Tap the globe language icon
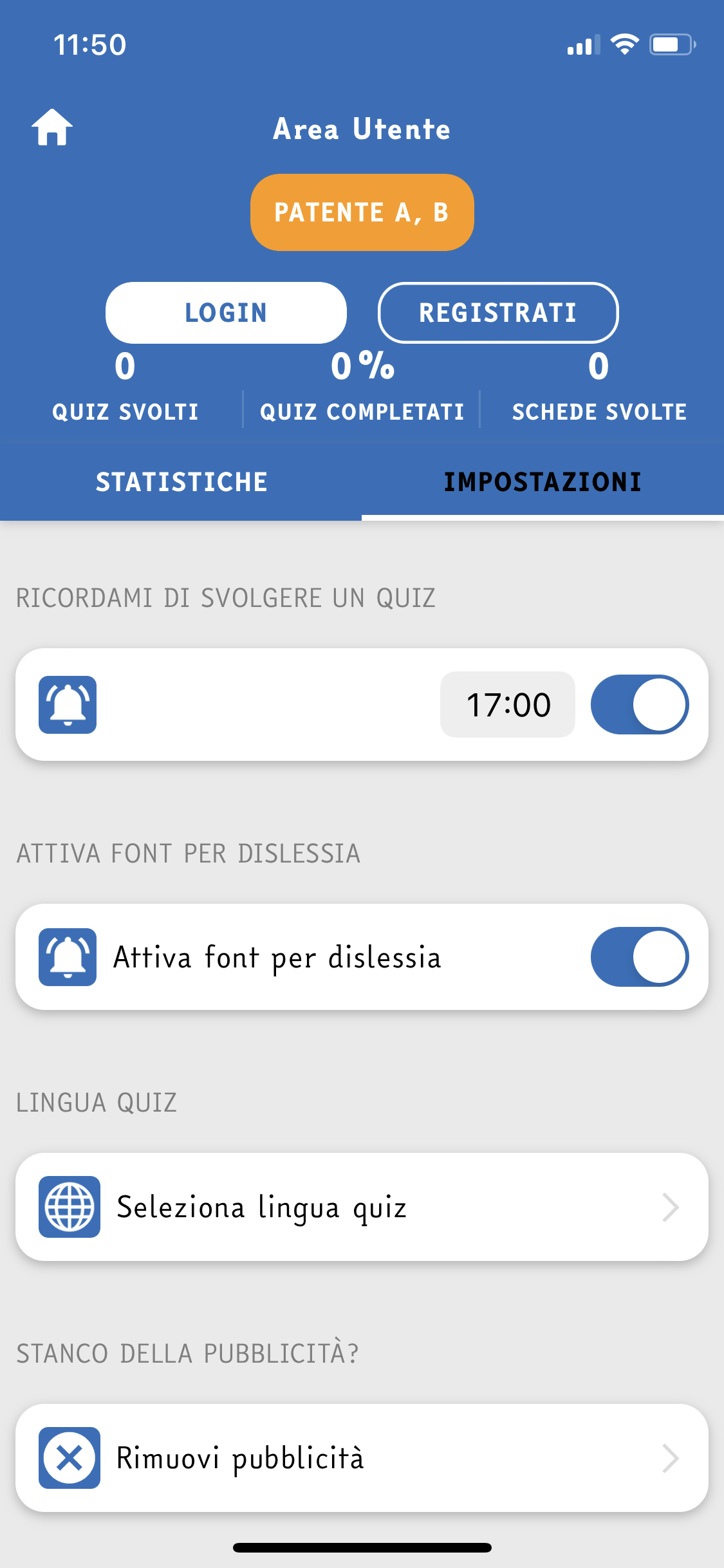 click(70, 1207)
